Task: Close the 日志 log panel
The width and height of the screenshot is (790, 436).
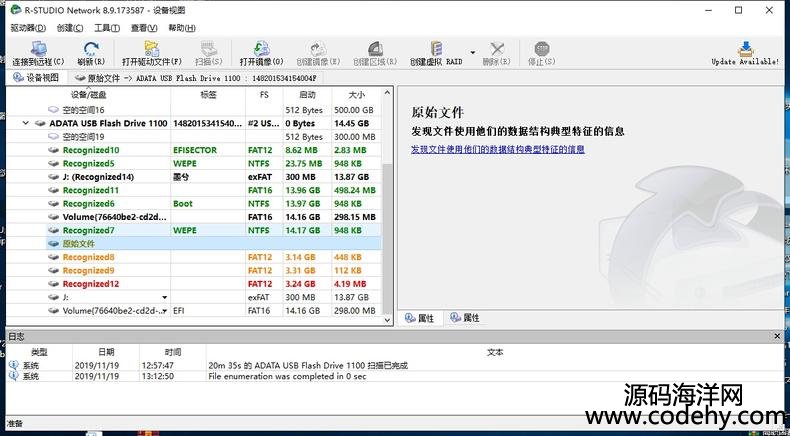Action: (777, 336)
